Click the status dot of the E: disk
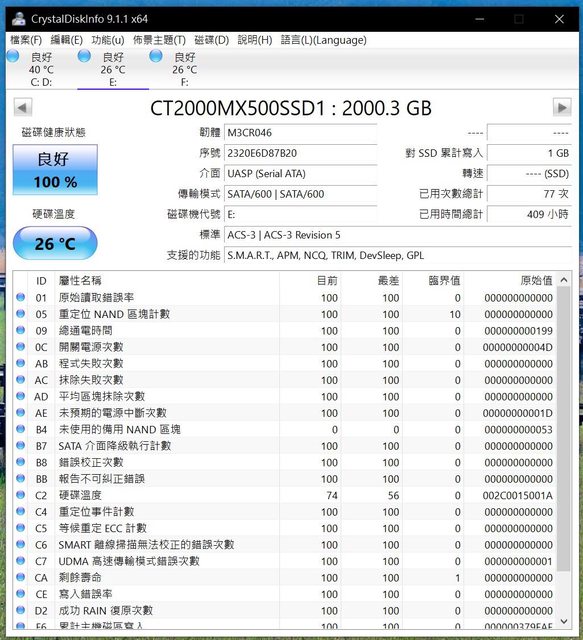583x640 pixels. (x=84, y=56)
